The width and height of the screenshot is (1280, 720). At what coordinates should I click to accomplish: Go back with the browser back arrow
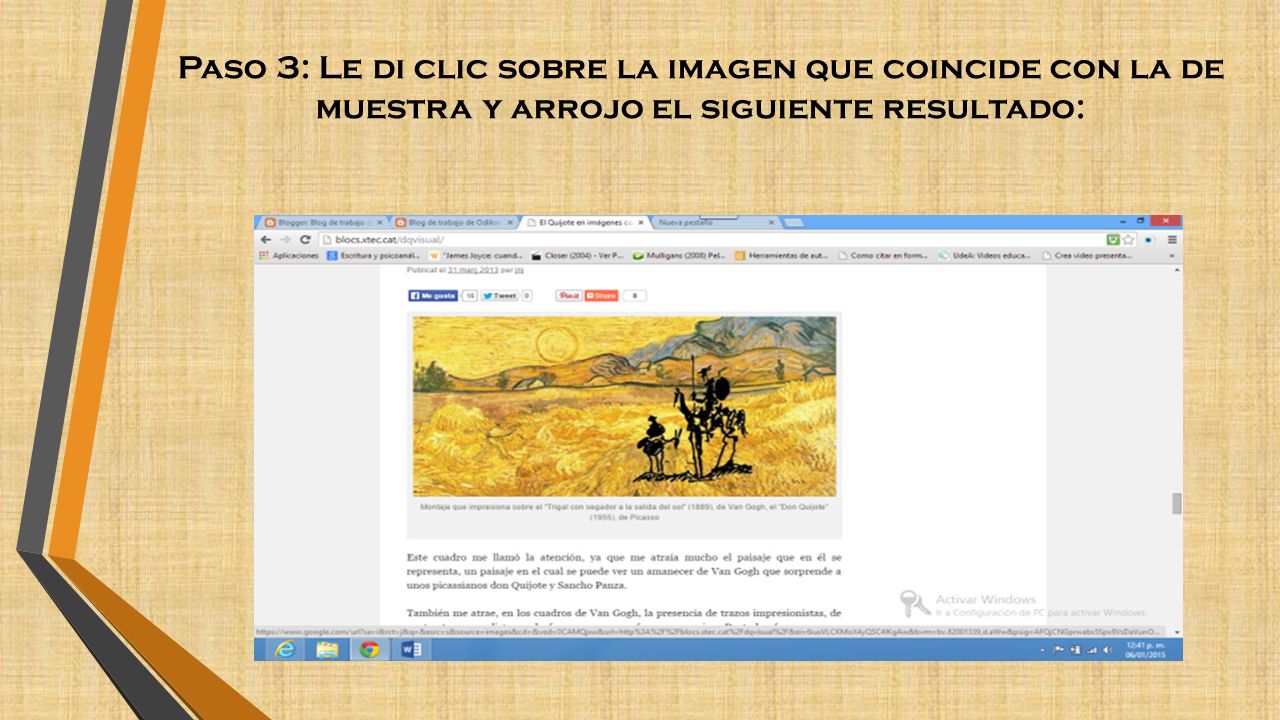pos(266,240)
